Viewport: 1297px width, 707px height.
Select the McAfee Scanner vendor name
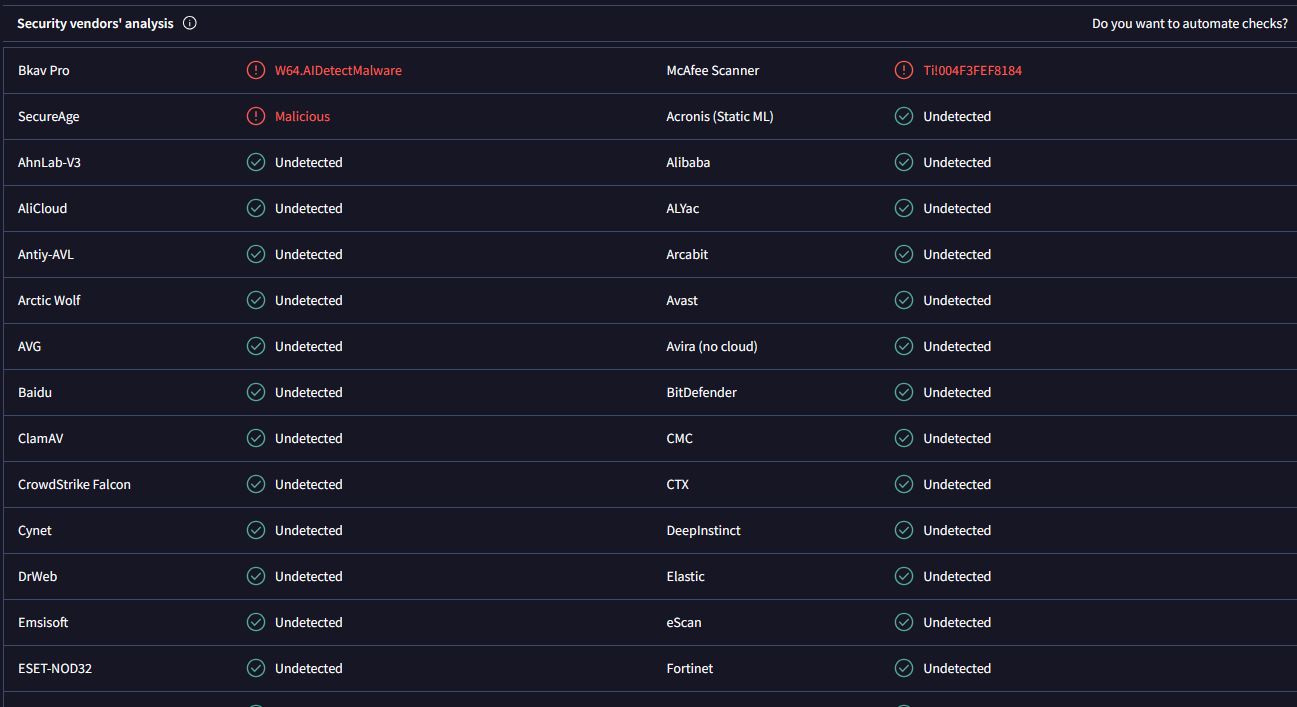tap(713, 70)
